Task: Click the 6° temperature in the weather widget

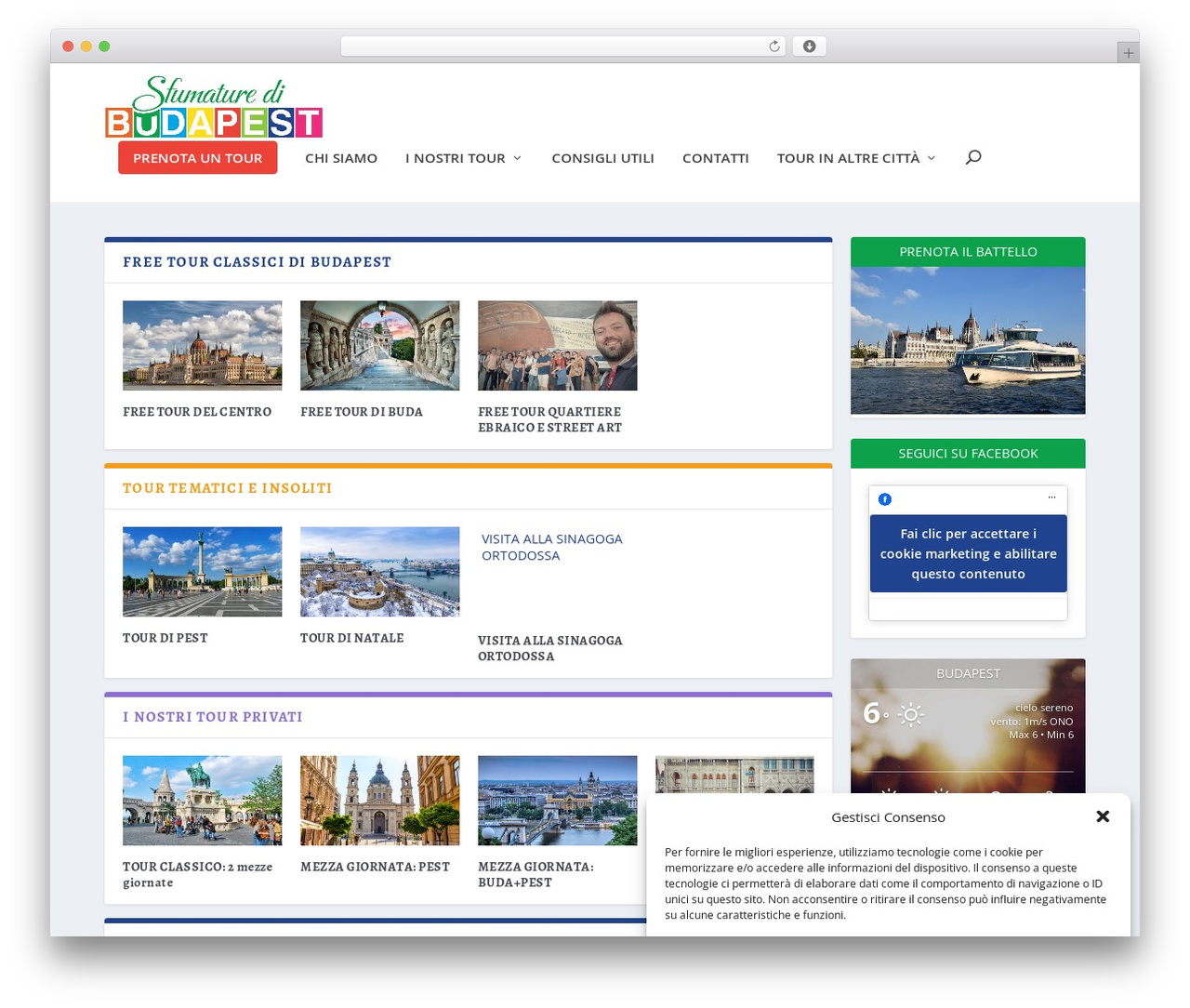Action: point(875,713)
